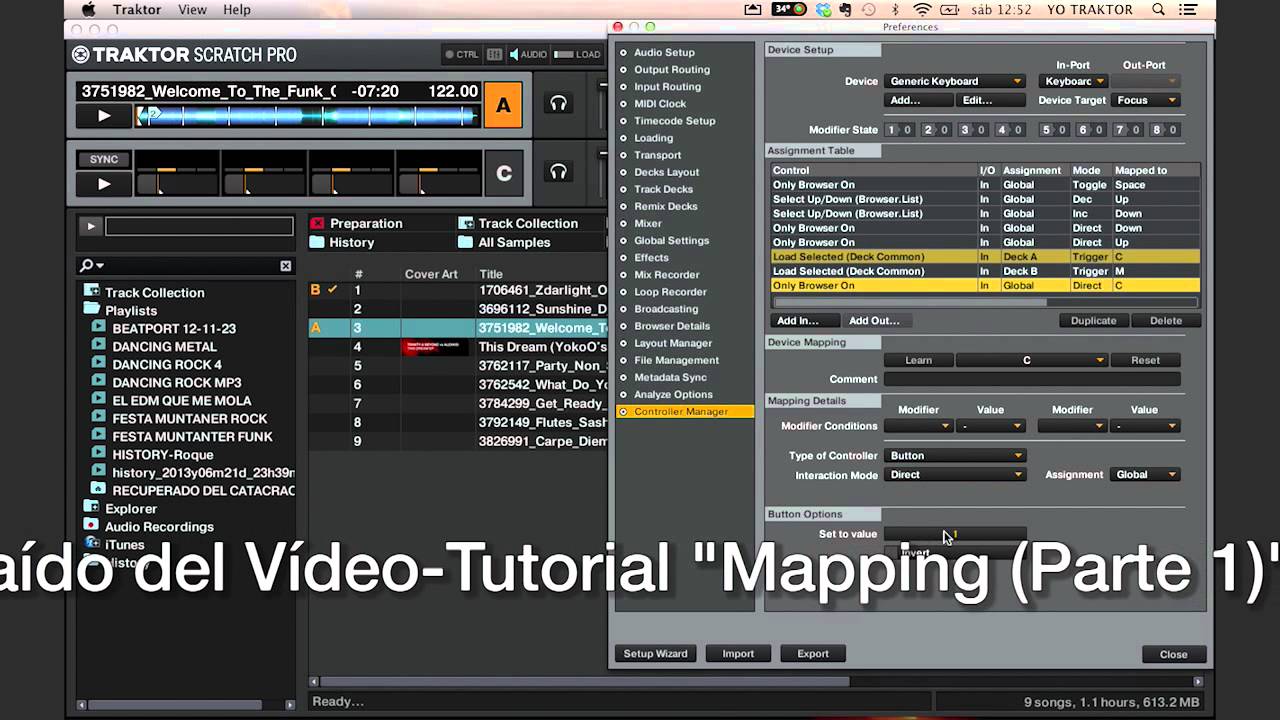Click the track list horizontal scrollbar
Image resolution: width=1280 pixels, height=720 pixels.
tap(584, 682)
